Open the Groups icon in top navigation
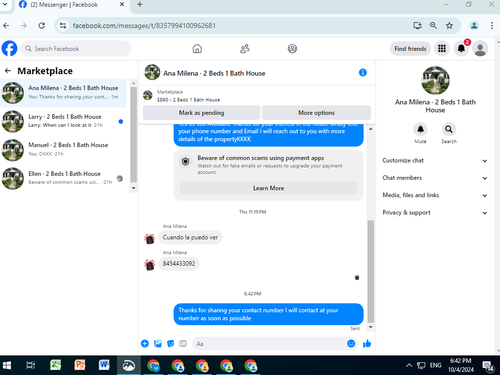 [292, 49]
